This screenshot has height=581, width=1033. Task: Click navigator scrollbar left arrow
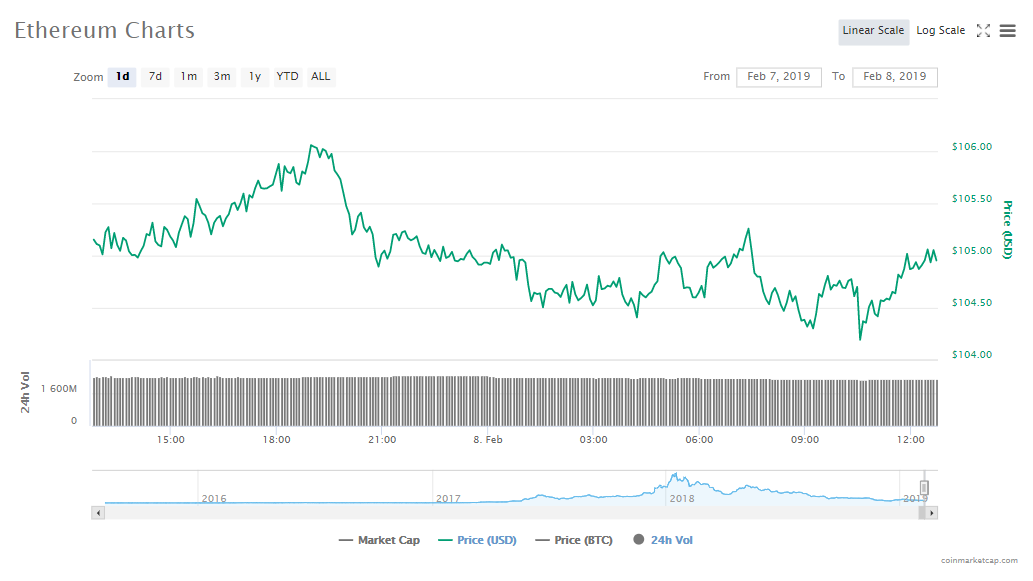[97, 512]
